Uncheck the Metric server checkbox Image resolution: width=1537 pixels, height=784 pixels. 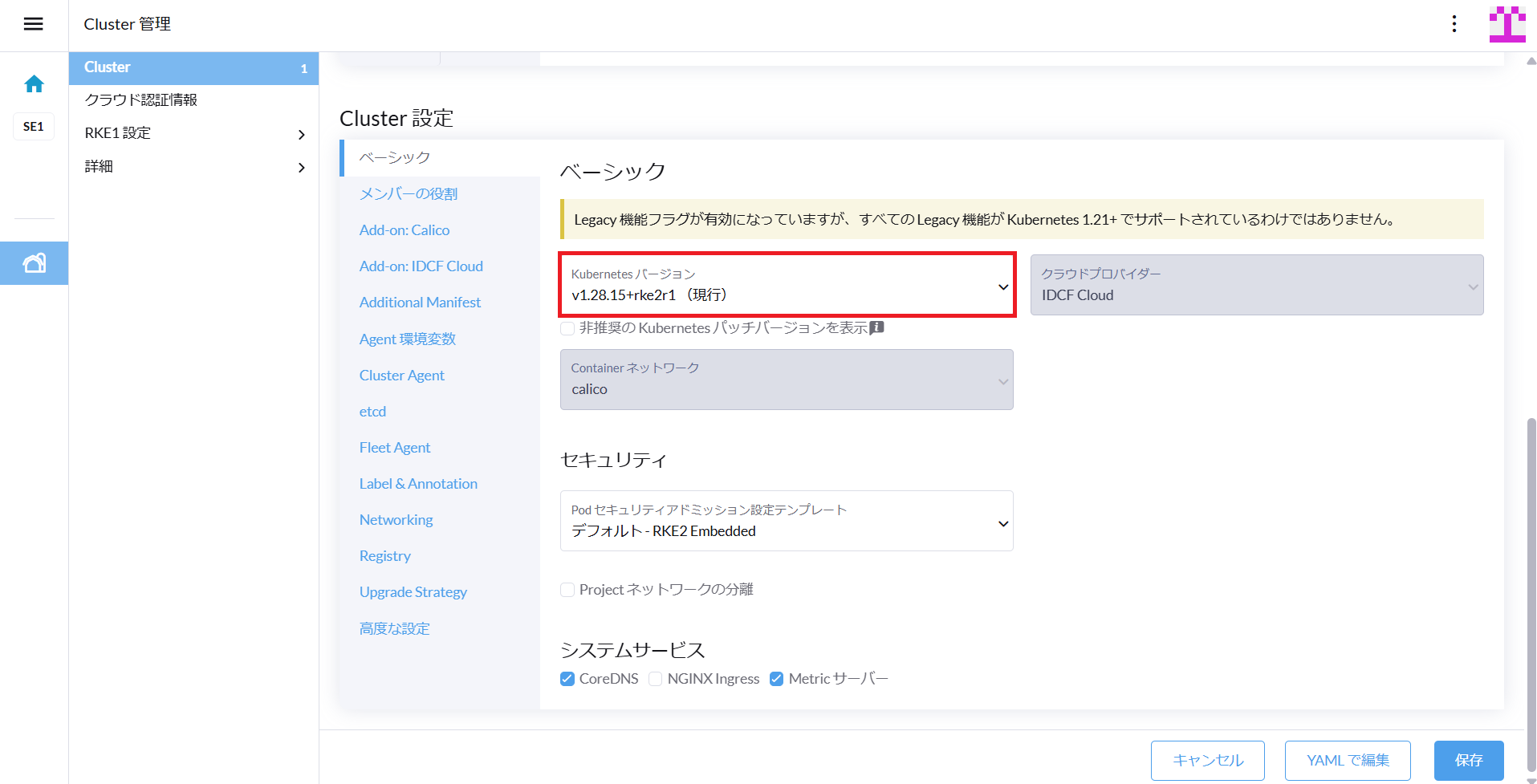(x=776, y=679)
